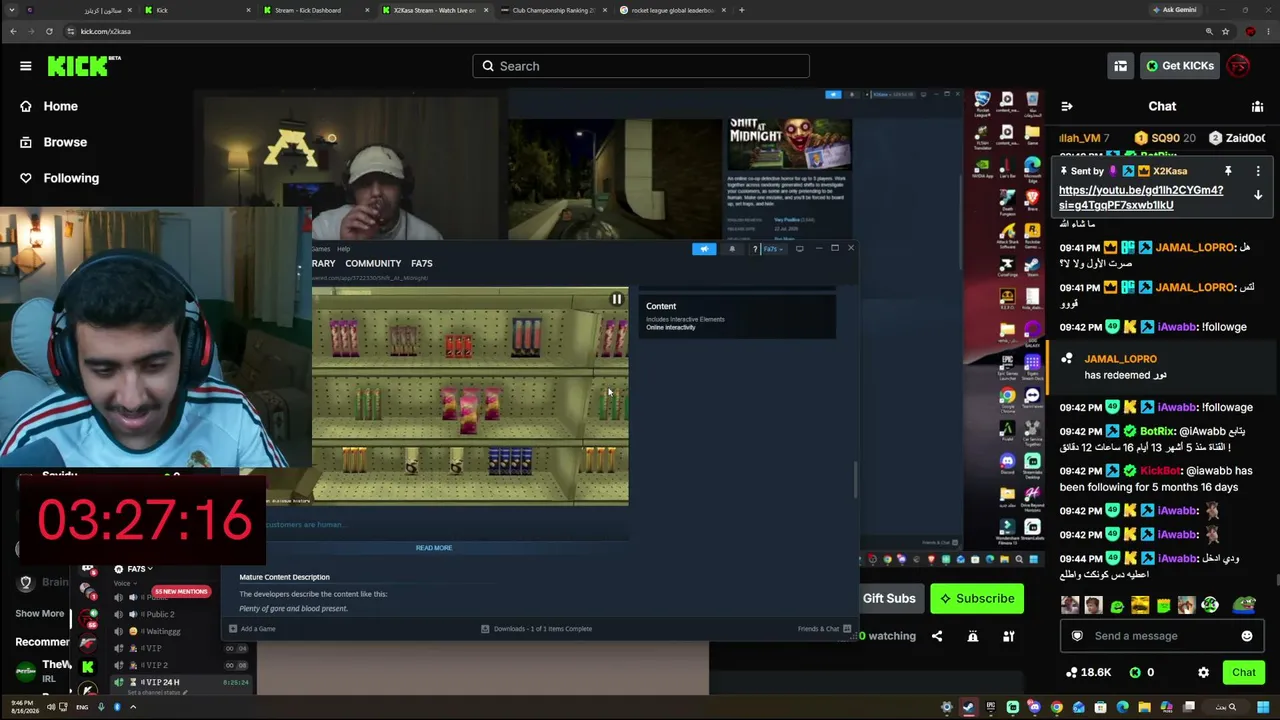Image resolution: width=1280 pixels, height=720 pixels.
Task: Click the JAMAL_LOPRO redeemed username
Action: coord(1120,359)
